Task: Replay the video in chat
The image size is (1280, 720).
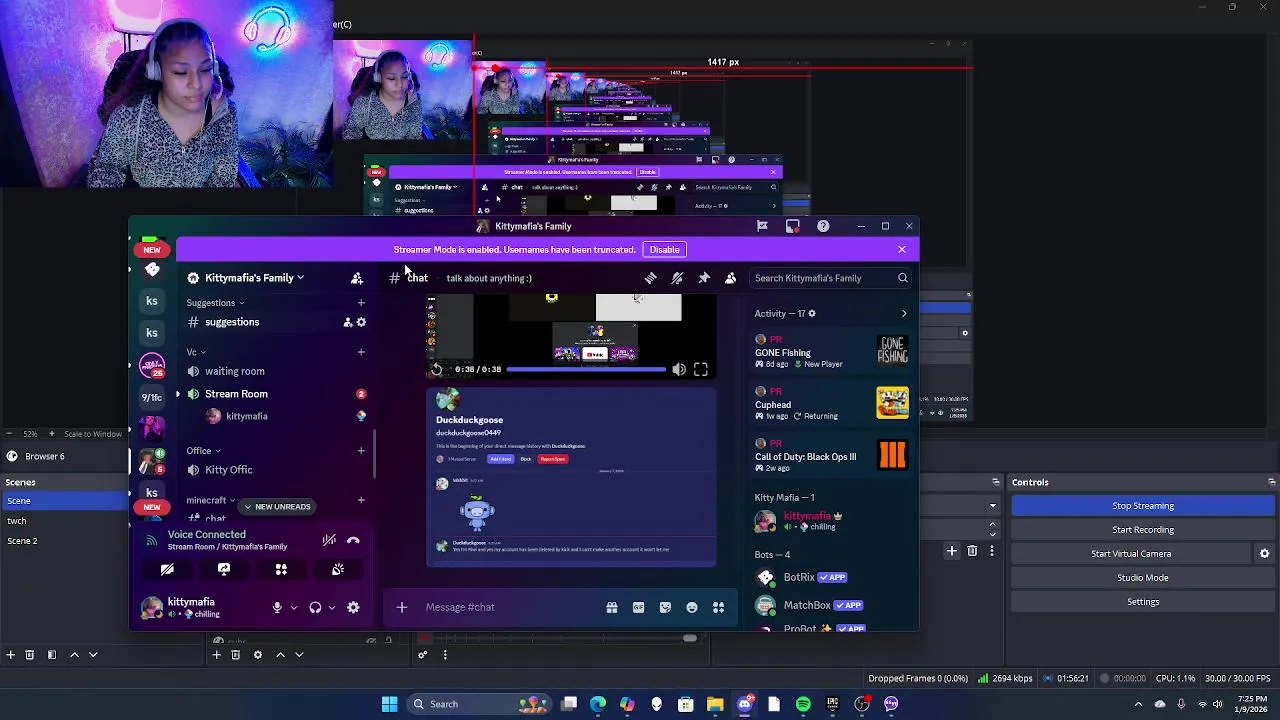Action: pos(437,370)
